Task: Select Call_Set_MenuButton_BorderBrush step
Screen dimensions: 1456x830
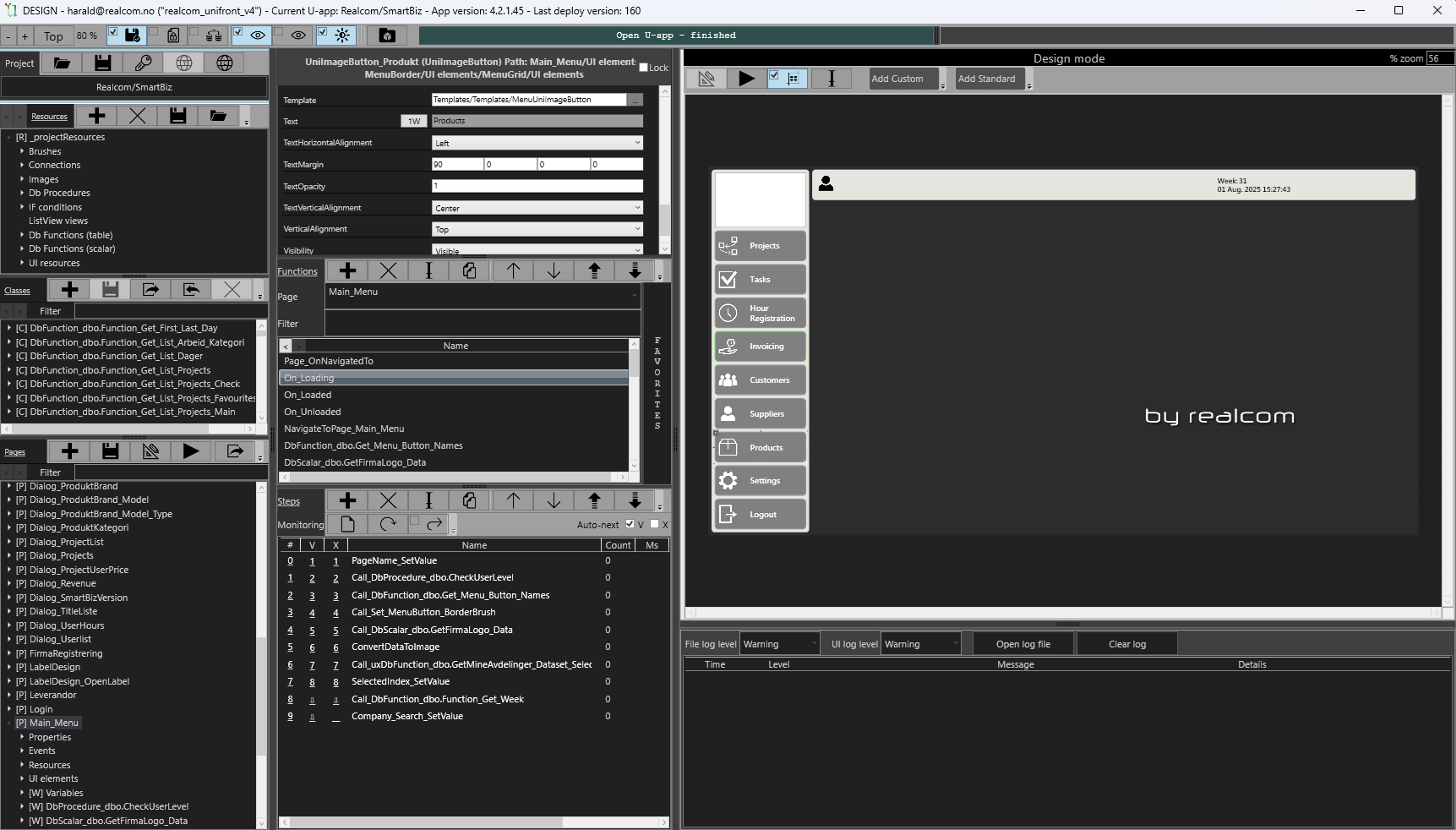Action: click(423, 612)
